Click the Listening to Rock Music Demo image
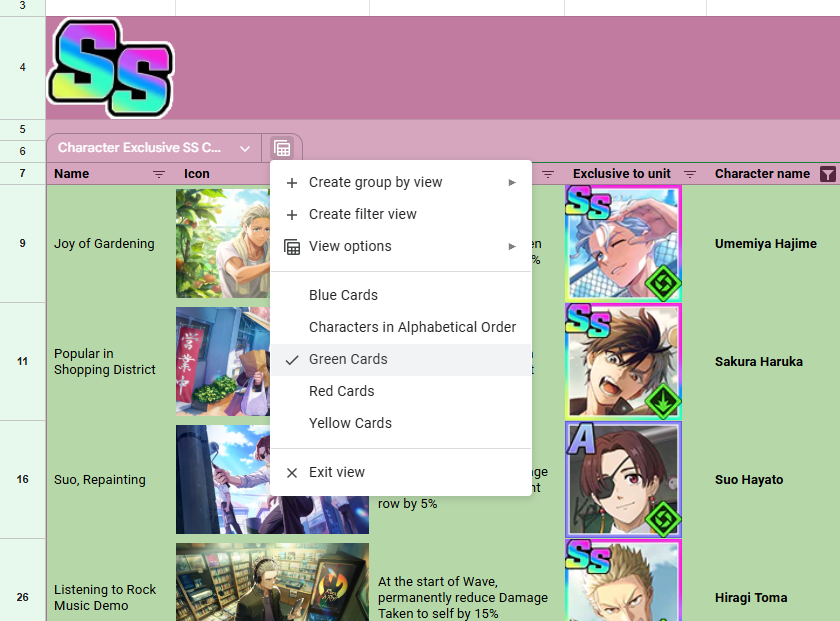The height and width of the screenshot is (621, 840). click(272, 582)
